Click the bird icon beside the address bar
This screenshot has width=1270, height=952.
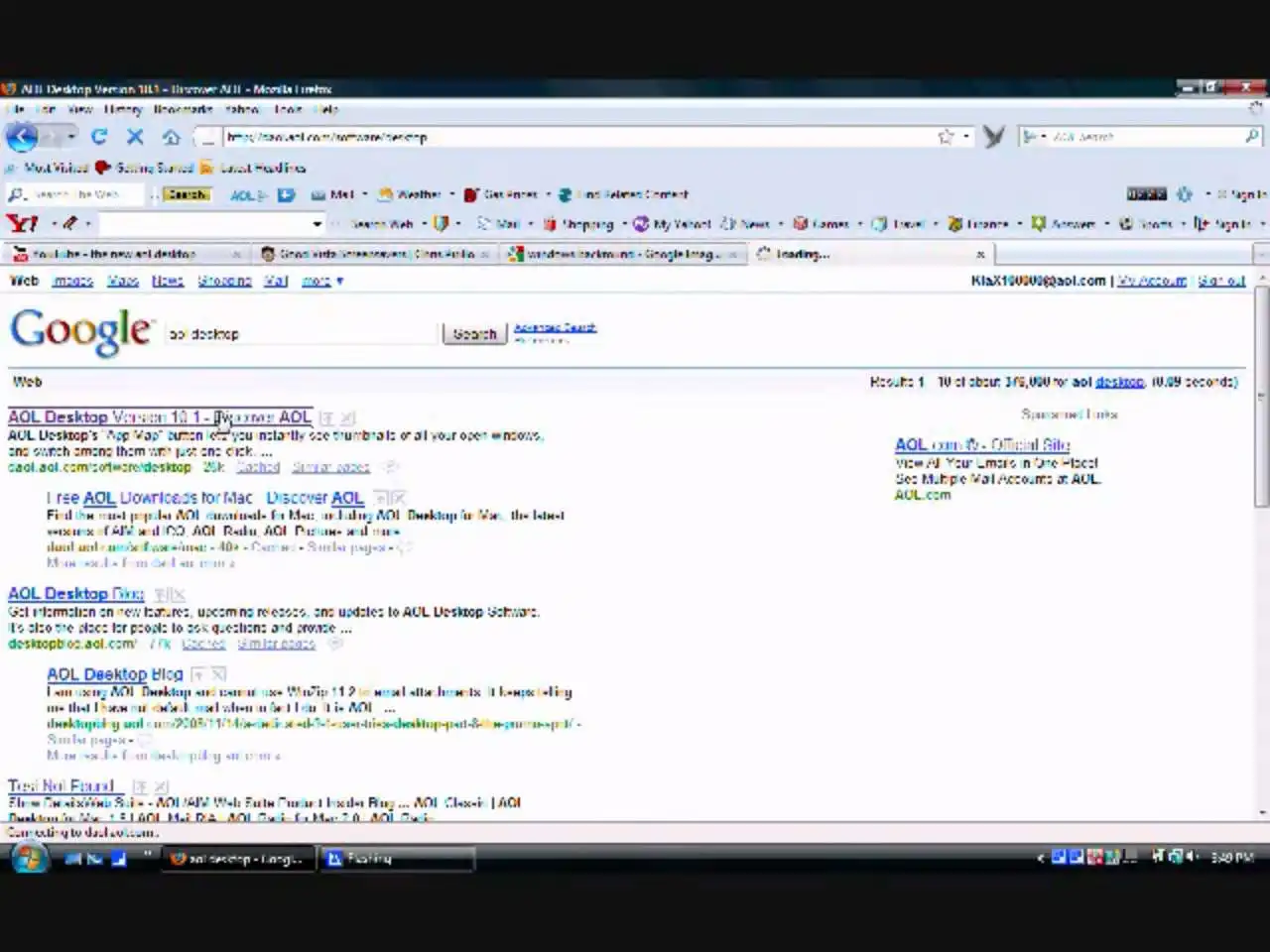pos(994,137)
